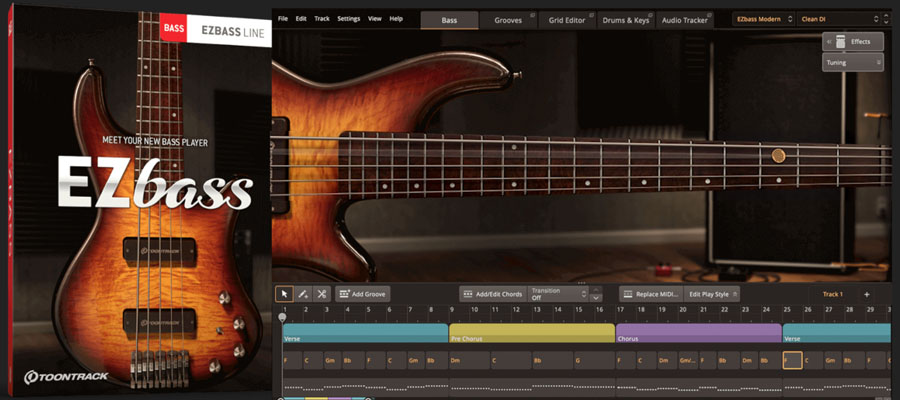Select the Dm chord starting Pre Chorus
Screen dimensions: 900x400
470,360
